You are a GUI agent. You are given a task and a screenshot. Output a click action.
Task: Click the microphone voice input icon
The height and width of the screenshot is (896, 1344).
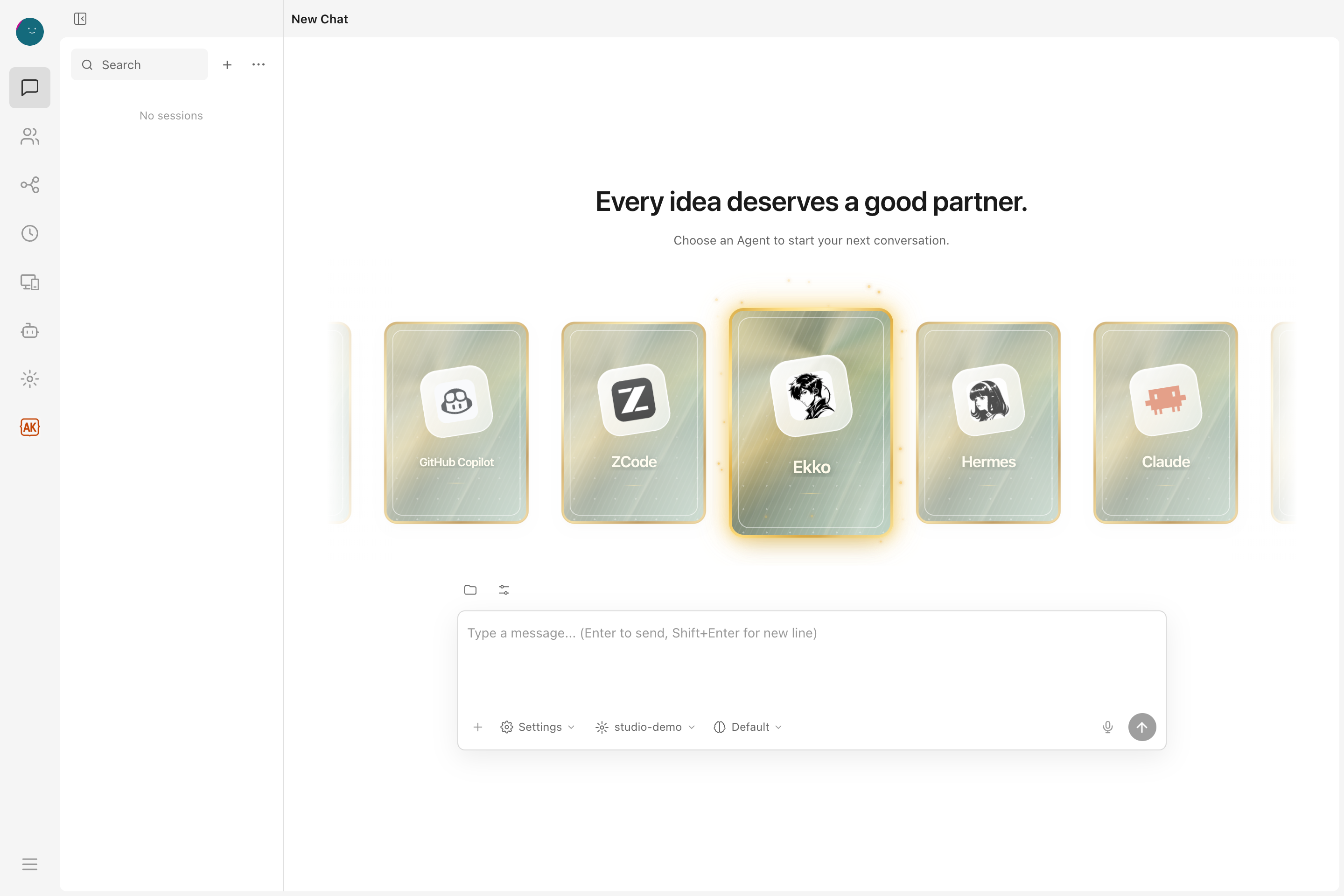click(1107, 727)
